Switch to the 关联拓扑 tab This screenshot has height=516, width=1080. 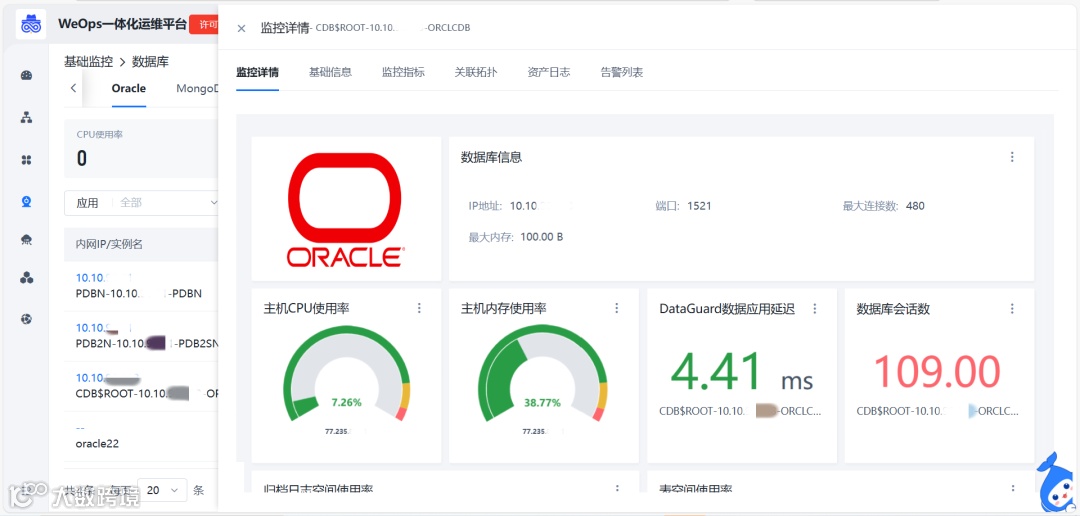[x=476, y=72]
